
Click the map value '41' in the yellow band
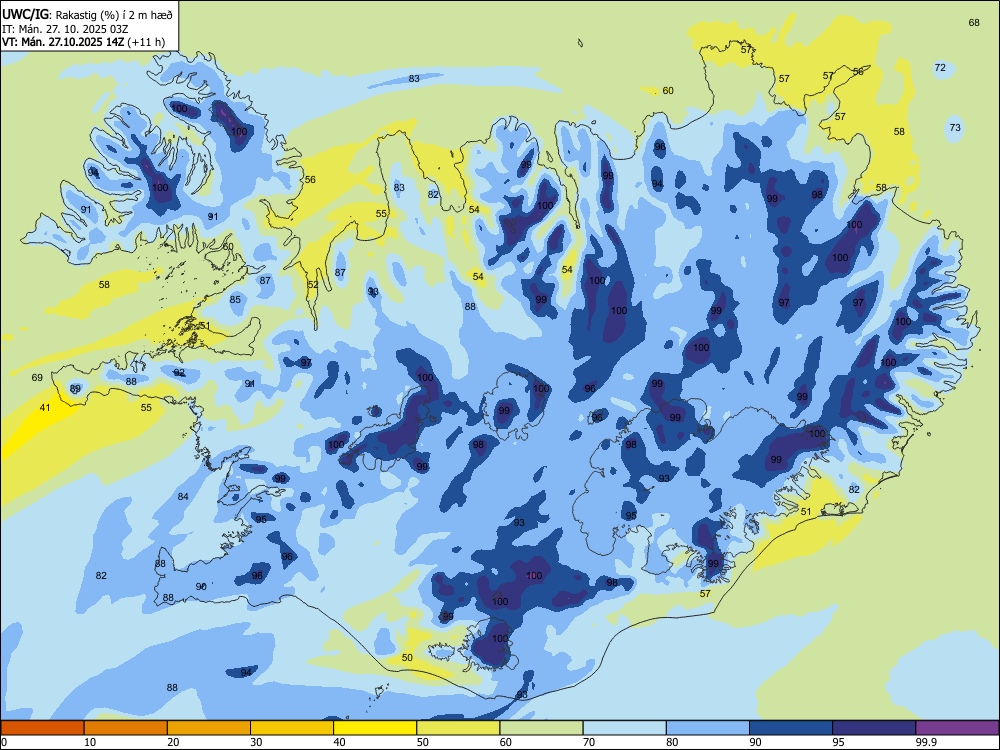coord(45,408)
